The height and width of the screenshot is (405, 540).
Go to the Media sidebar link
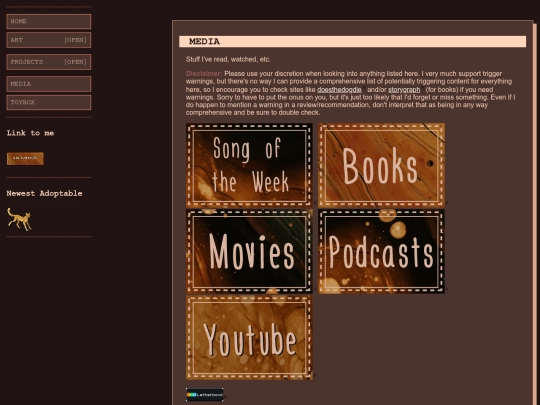click(x=49, y=84)
